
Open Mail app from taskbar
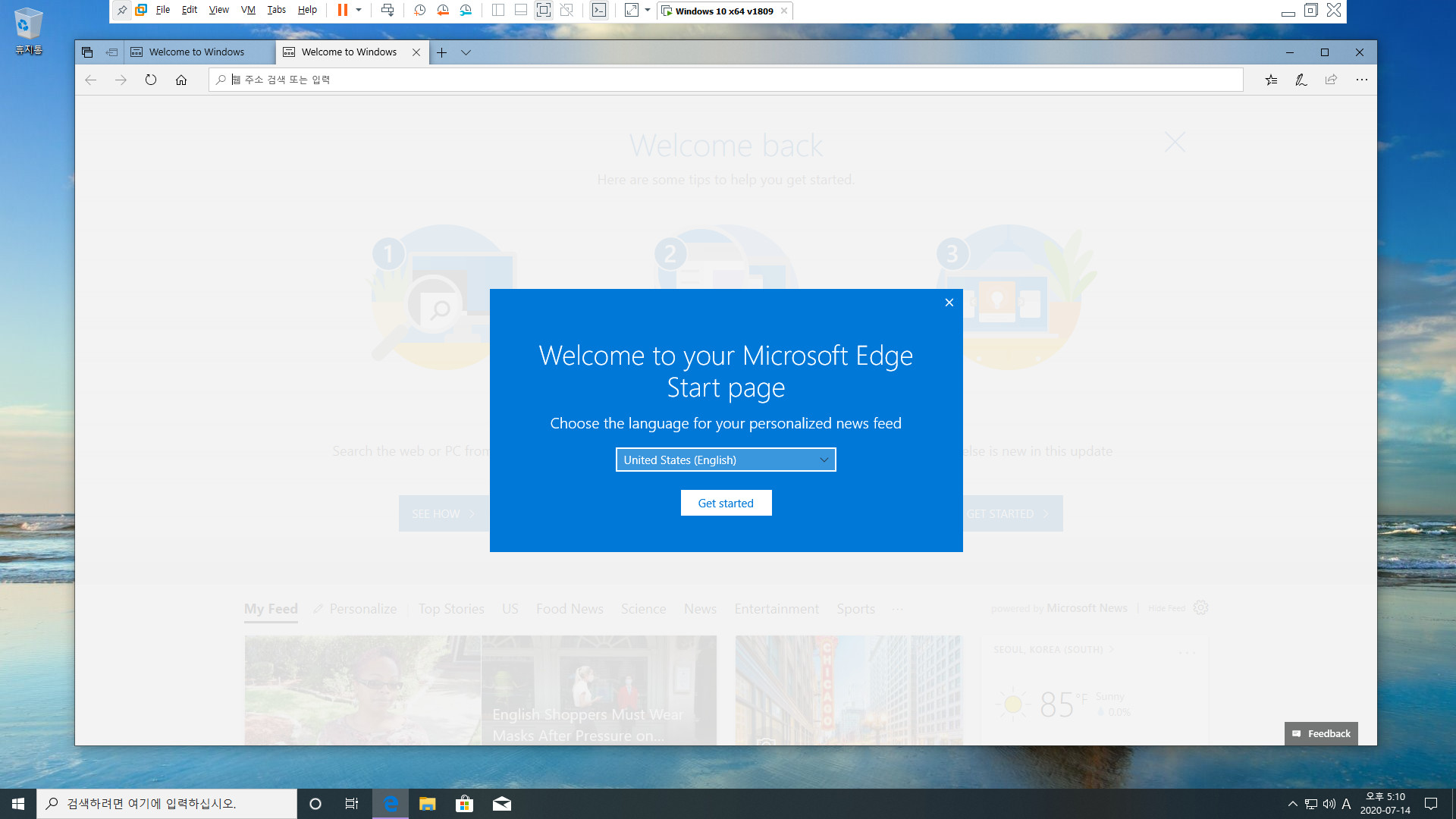tap(502, 804)
